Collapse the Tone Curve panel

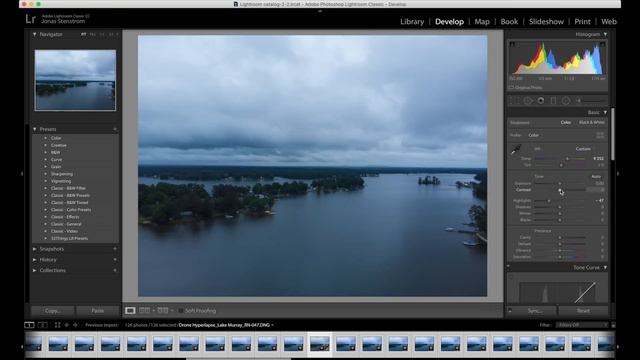[605, 267]
